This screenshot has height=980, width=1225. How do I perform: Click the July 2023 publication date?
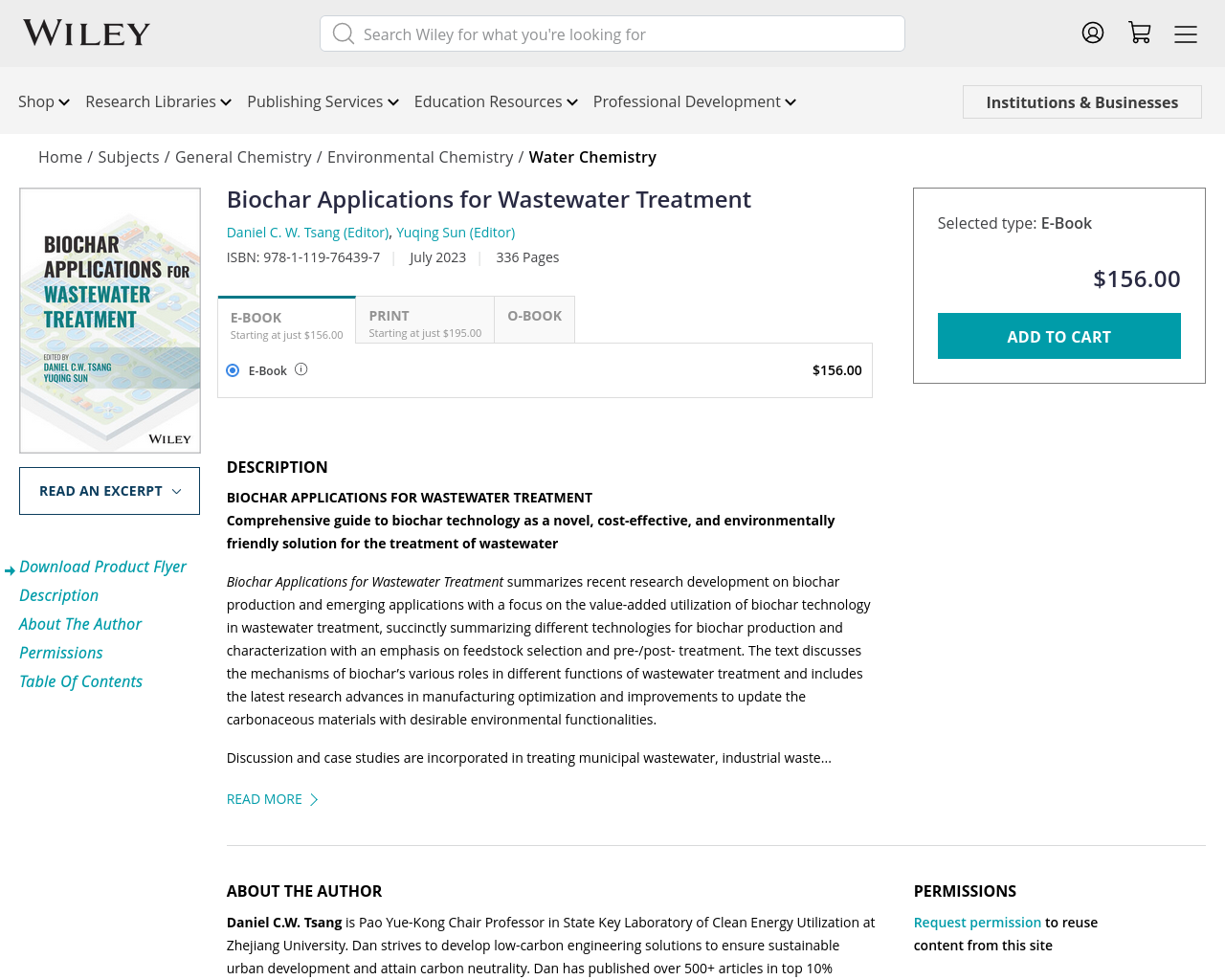(x=437, y=257)
